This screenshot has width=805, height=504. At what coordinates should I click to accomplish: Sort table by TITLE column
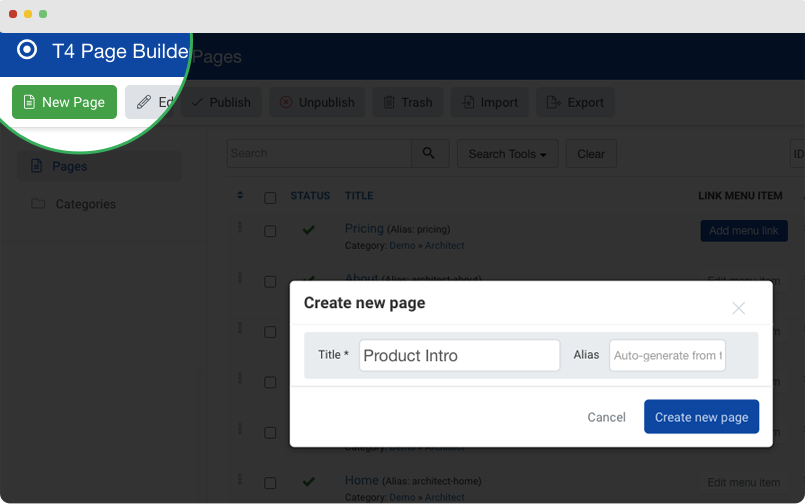tap(359, 196)
